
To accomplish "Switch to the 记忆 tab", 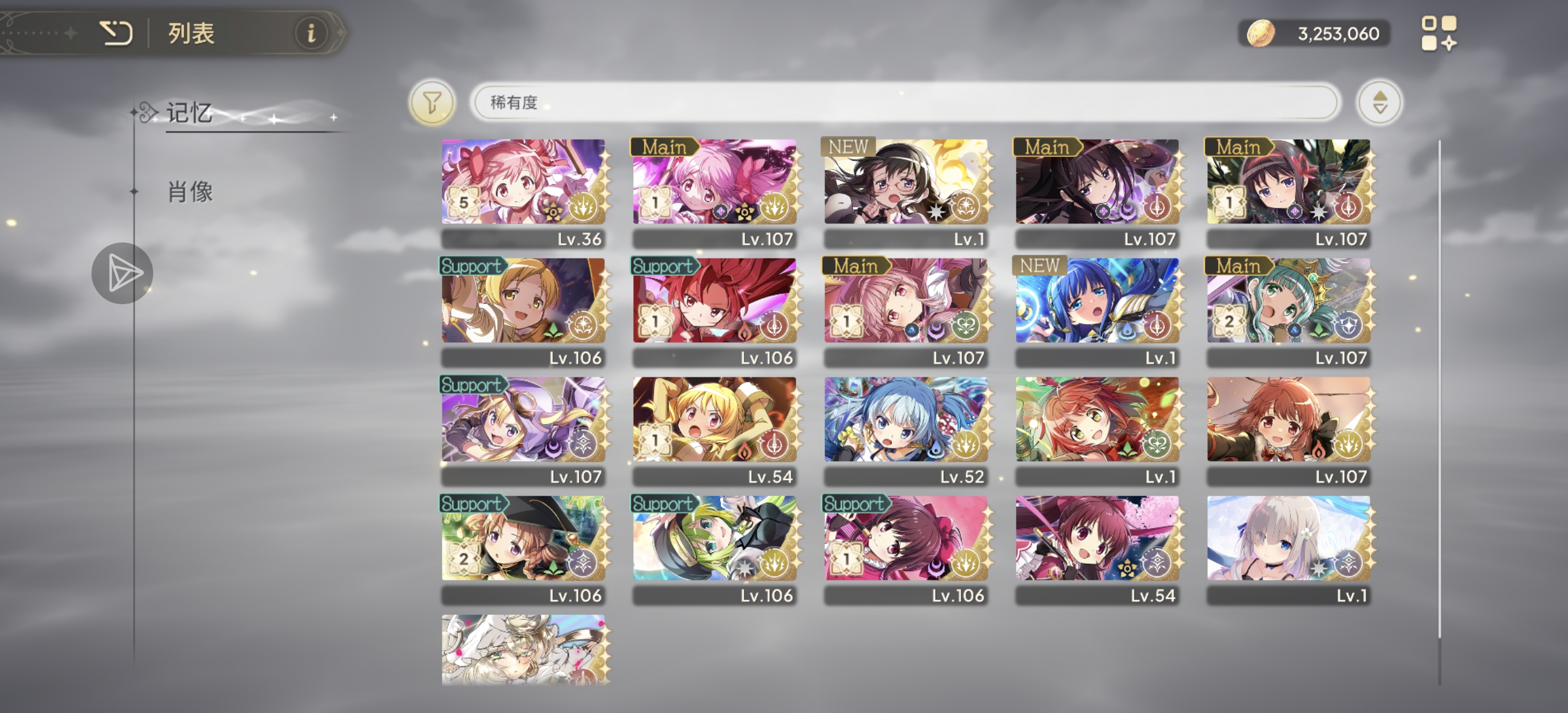I will [x=189, y=113].
